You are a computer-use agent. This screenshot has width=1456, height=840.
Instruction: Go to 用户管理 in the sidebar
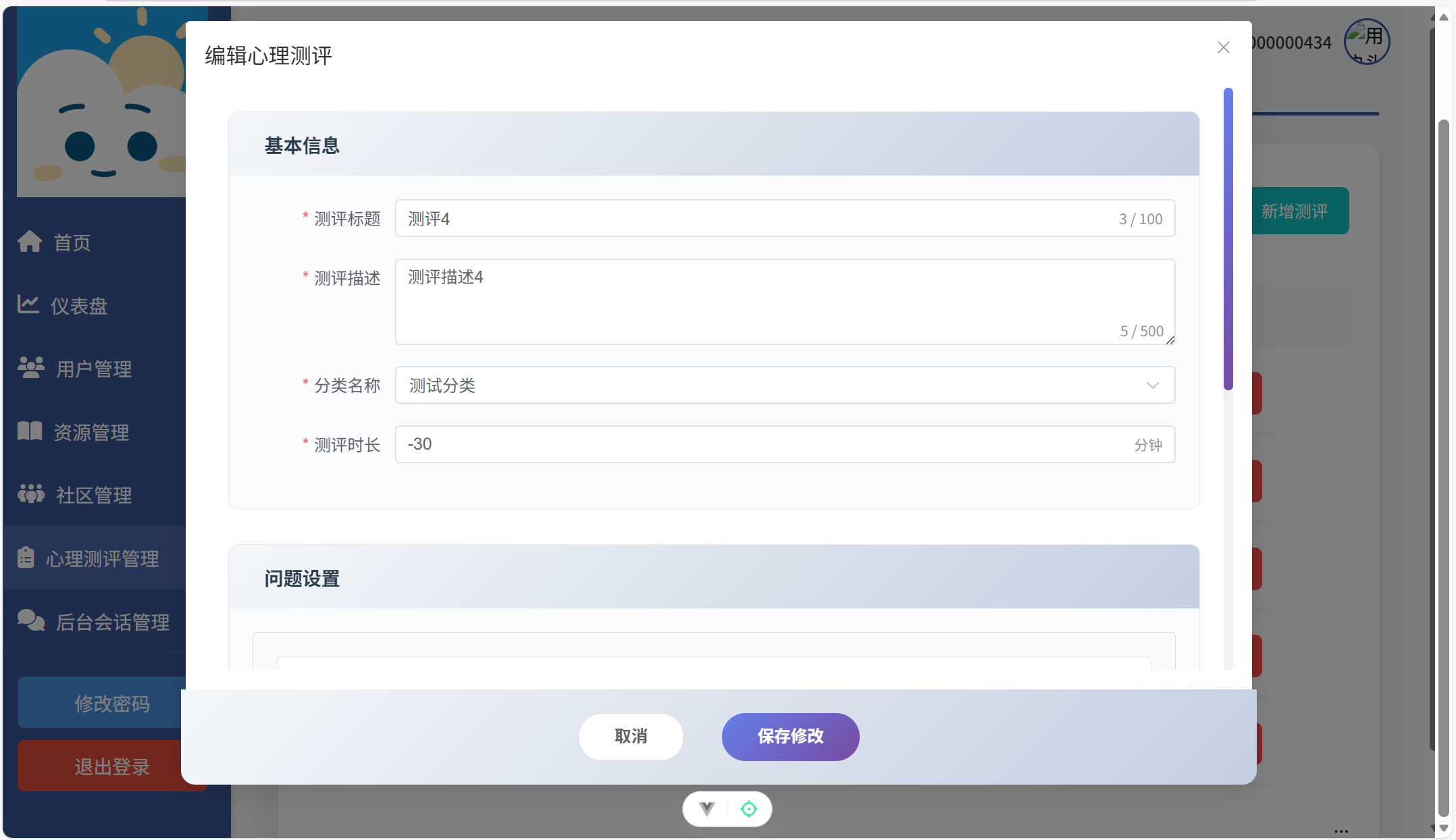coord(95,369)
